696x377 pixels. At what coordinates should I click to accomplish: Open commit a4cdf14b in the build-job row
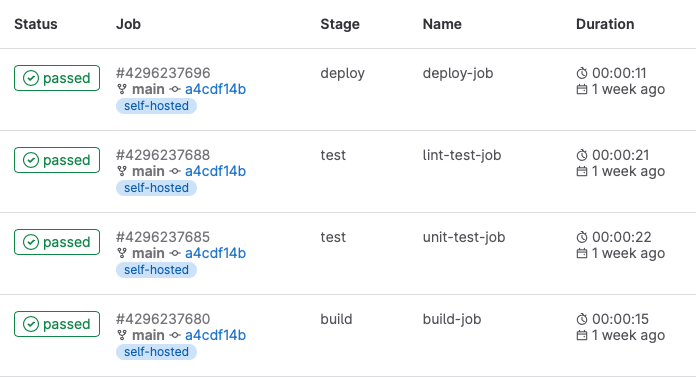click(215, 335)
